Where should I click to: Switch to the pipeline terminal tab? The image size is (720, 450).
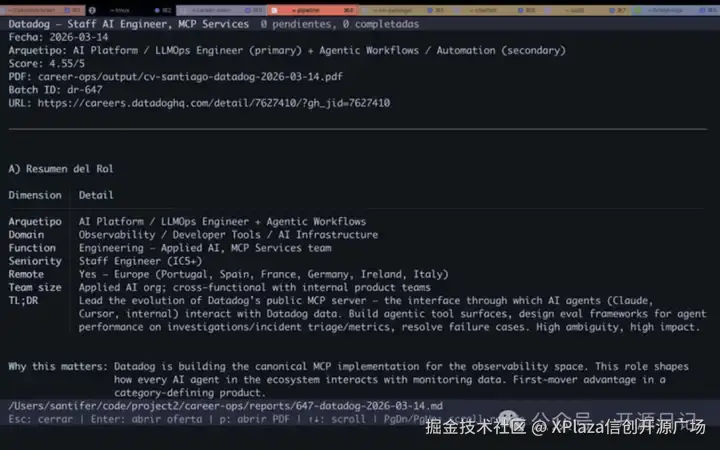[312, 10]
